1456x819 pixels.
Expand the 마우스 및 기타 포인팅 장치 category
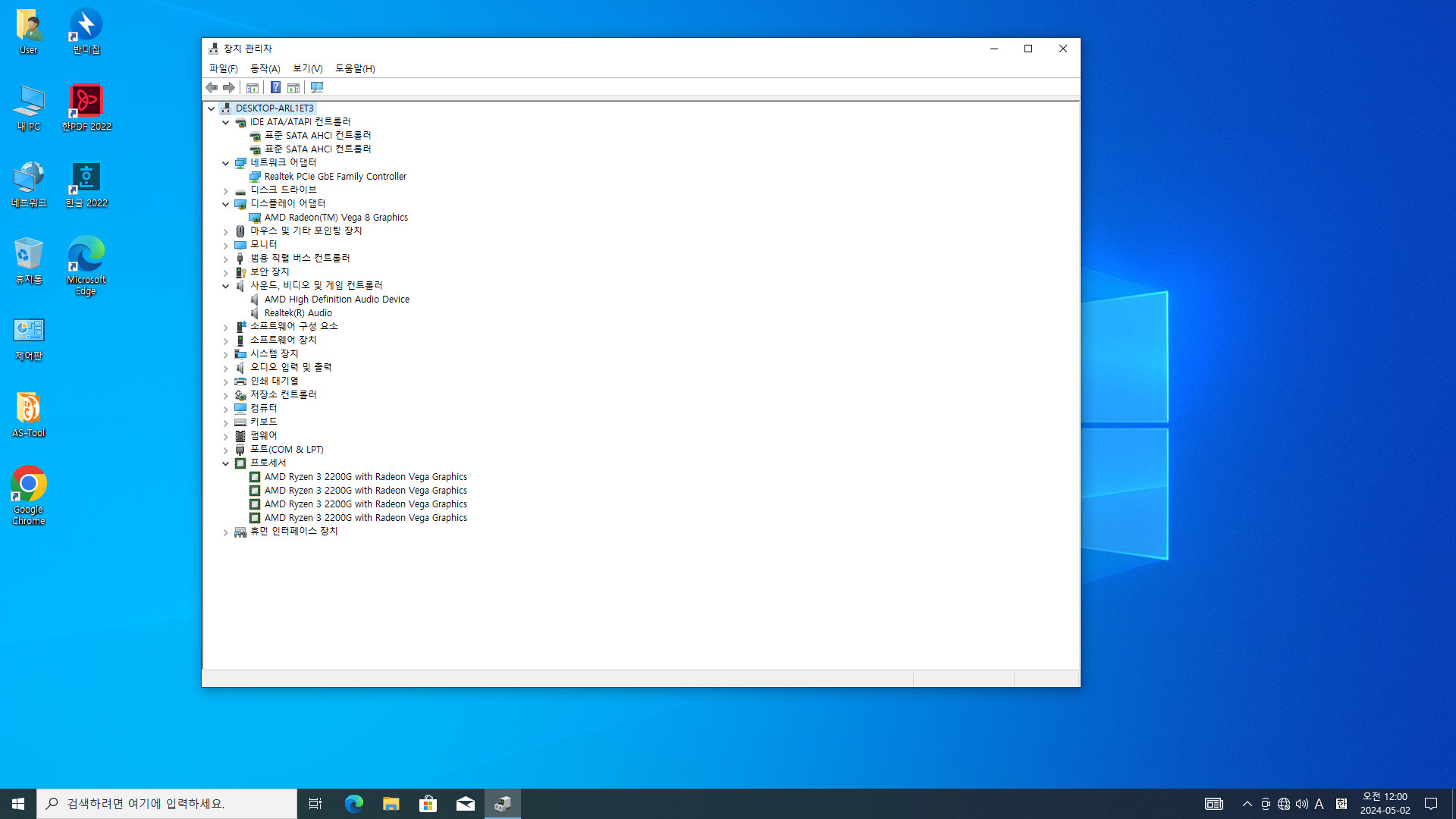pos(225,231)
